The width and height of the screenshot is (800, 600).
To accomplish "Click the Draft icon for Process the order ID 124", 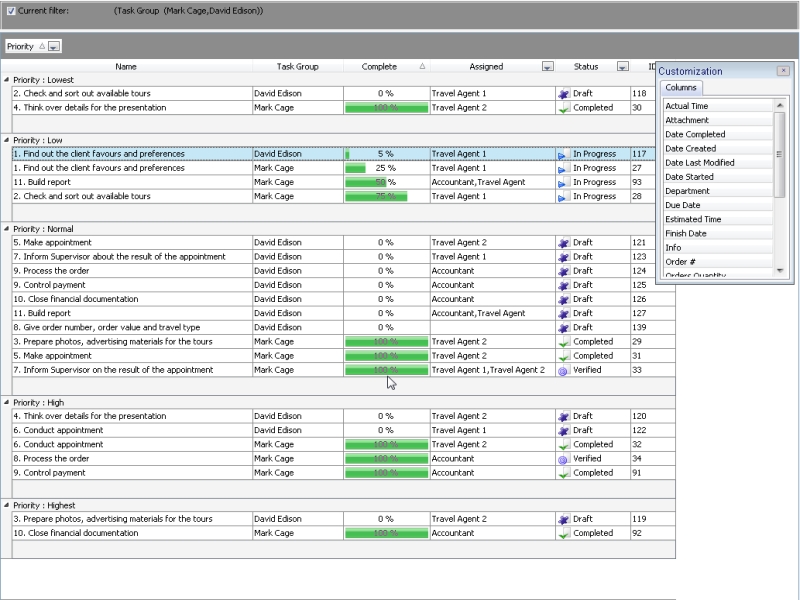I will tap(563, 271).
